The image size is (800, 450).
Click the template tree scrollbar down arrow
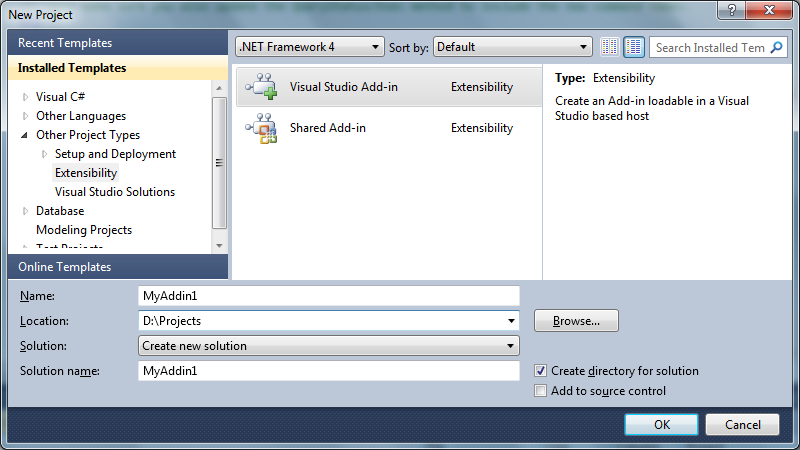pyautogui.click(x=219, y=246)
